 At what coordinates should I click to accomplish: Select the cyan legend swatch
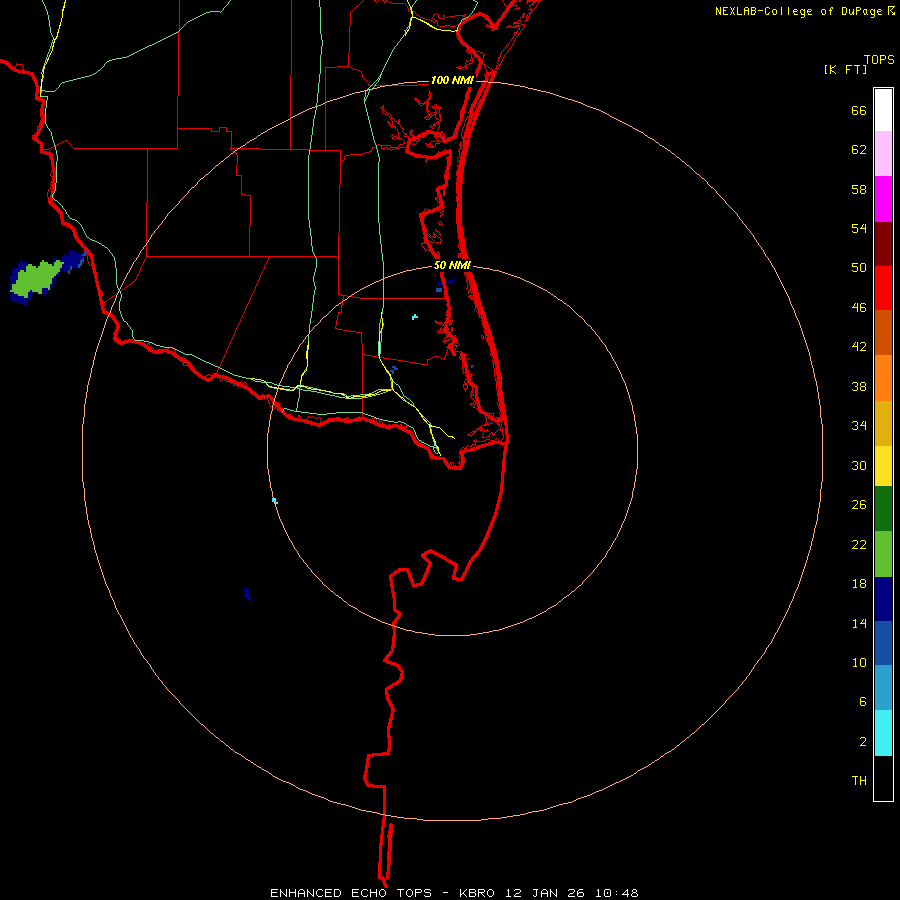[883, 733]
